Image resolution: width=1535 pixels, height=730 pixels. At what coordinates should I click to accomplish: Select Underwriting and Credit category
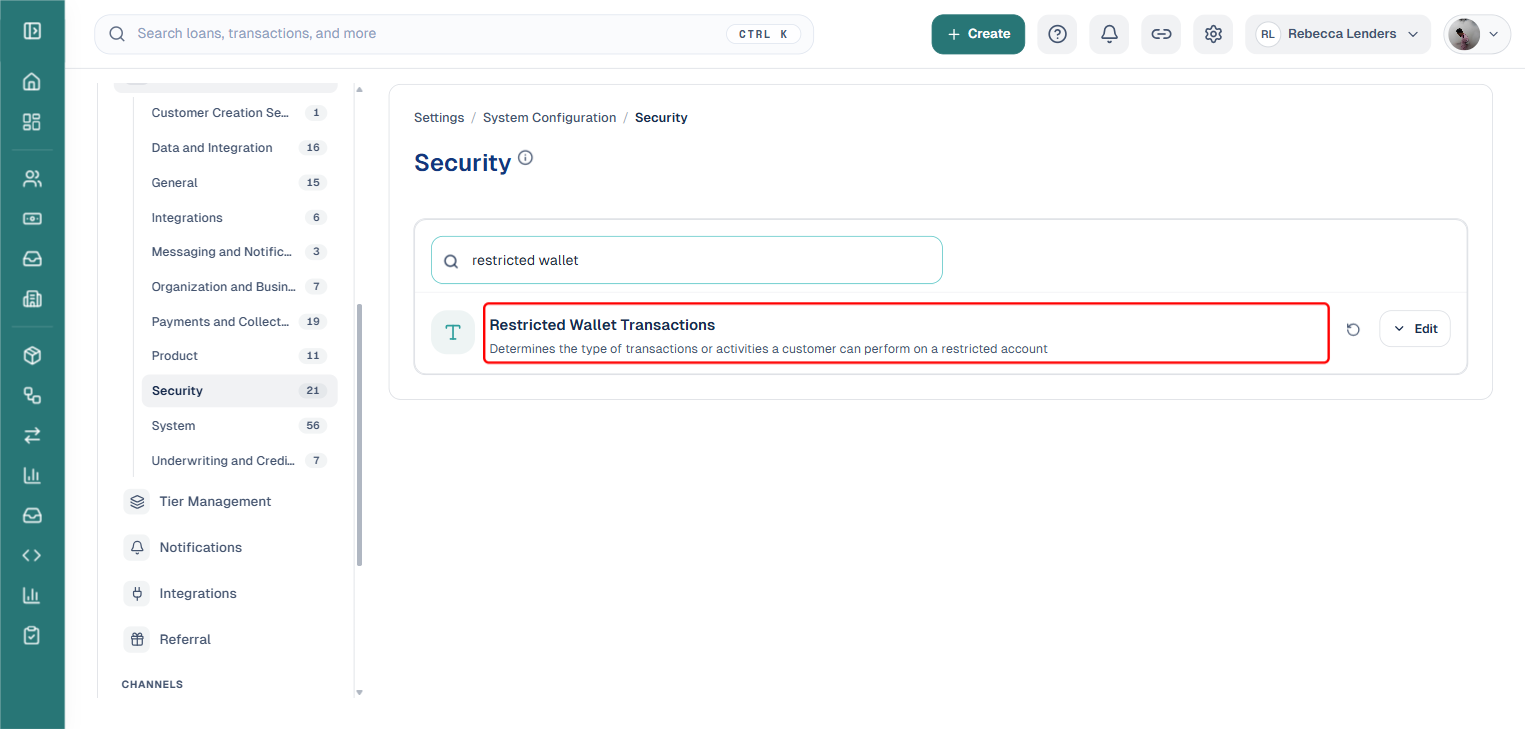pyautogui.click(x=239, y=461)
